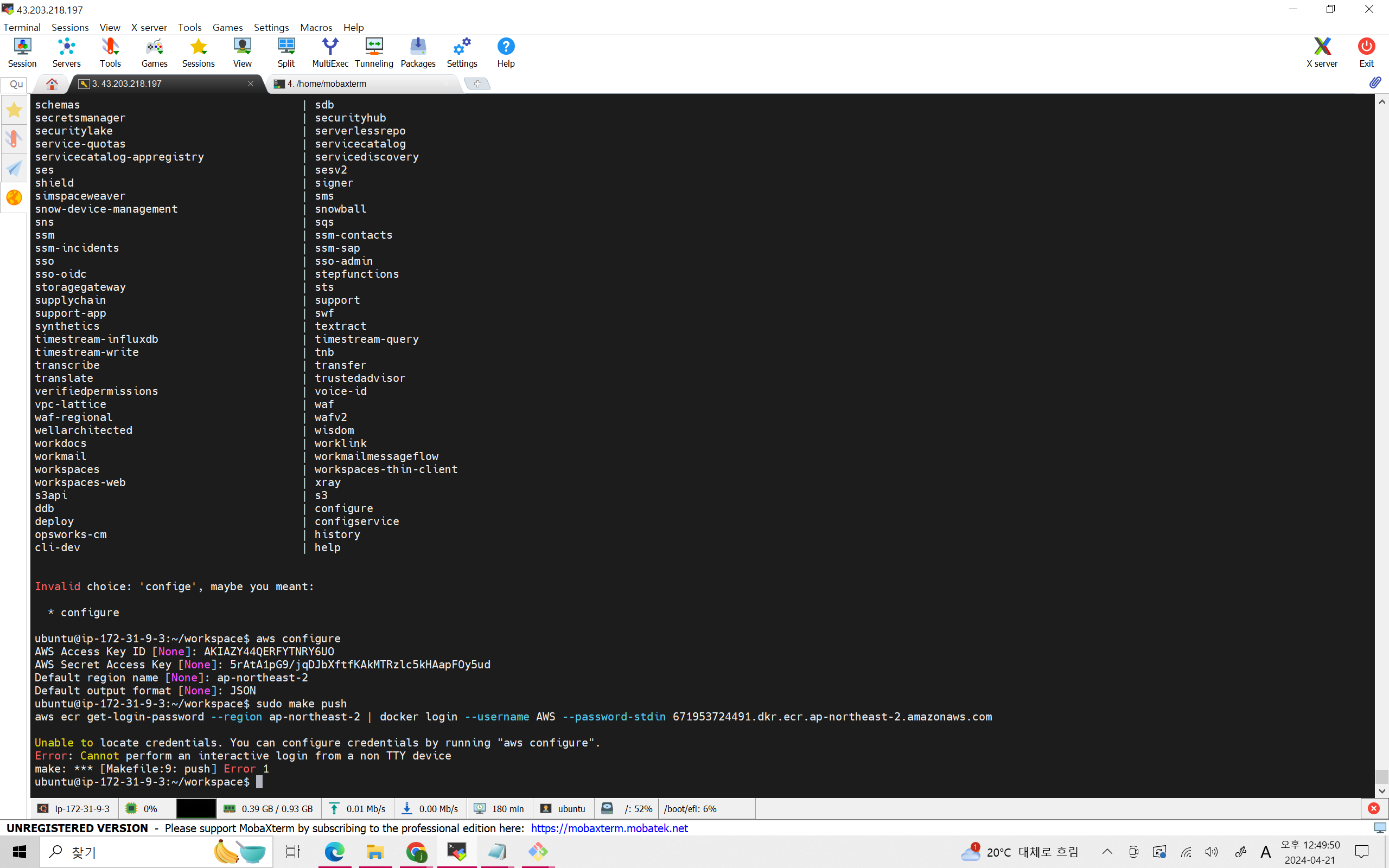Screen dimensions: 1389x868
Task: Open File Explorer from the taskbar
Action: (375, 852)
